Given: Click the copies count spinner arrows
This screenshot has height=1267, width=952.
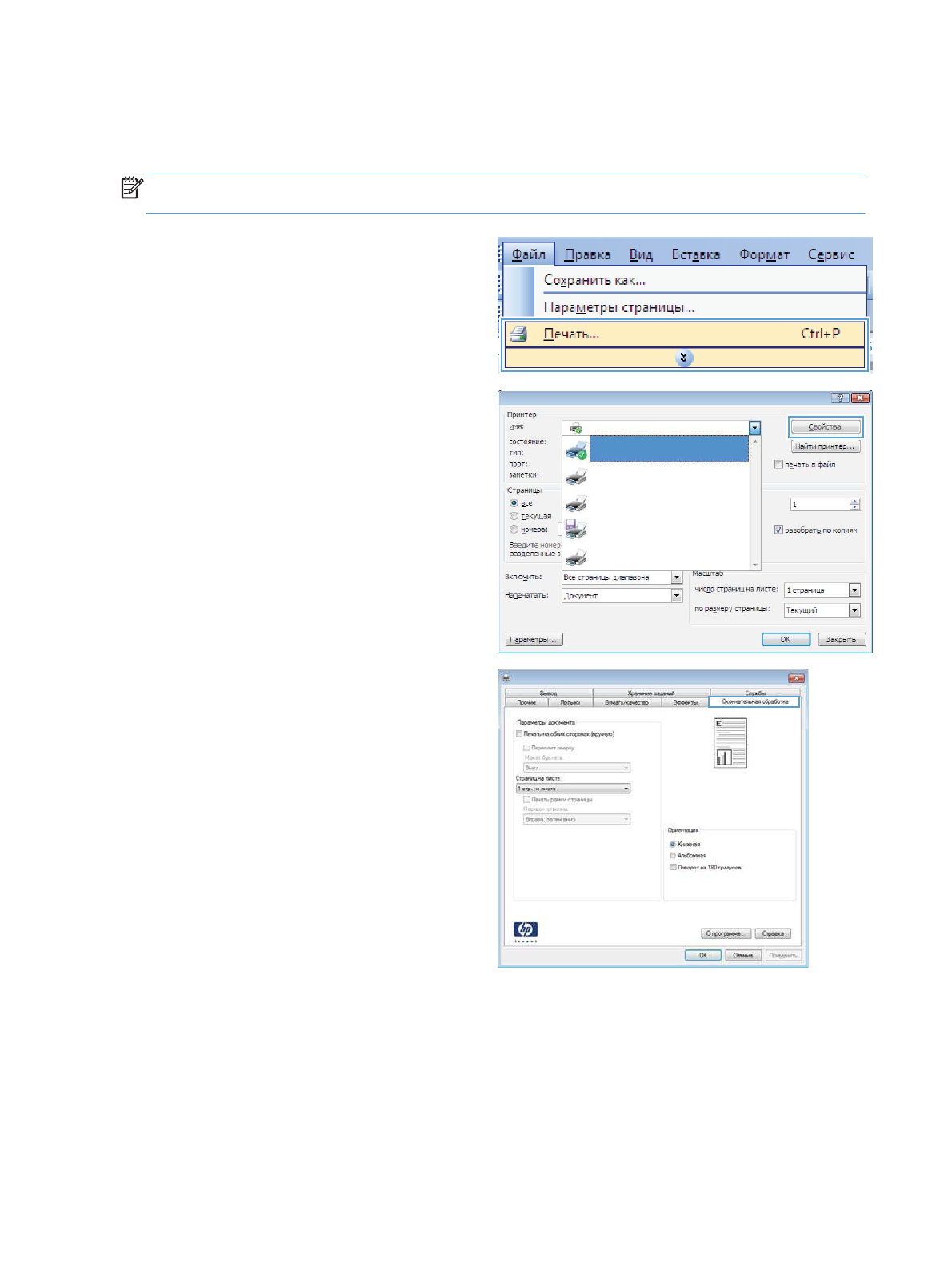Looking at the screenshot, I should point(854,505).
